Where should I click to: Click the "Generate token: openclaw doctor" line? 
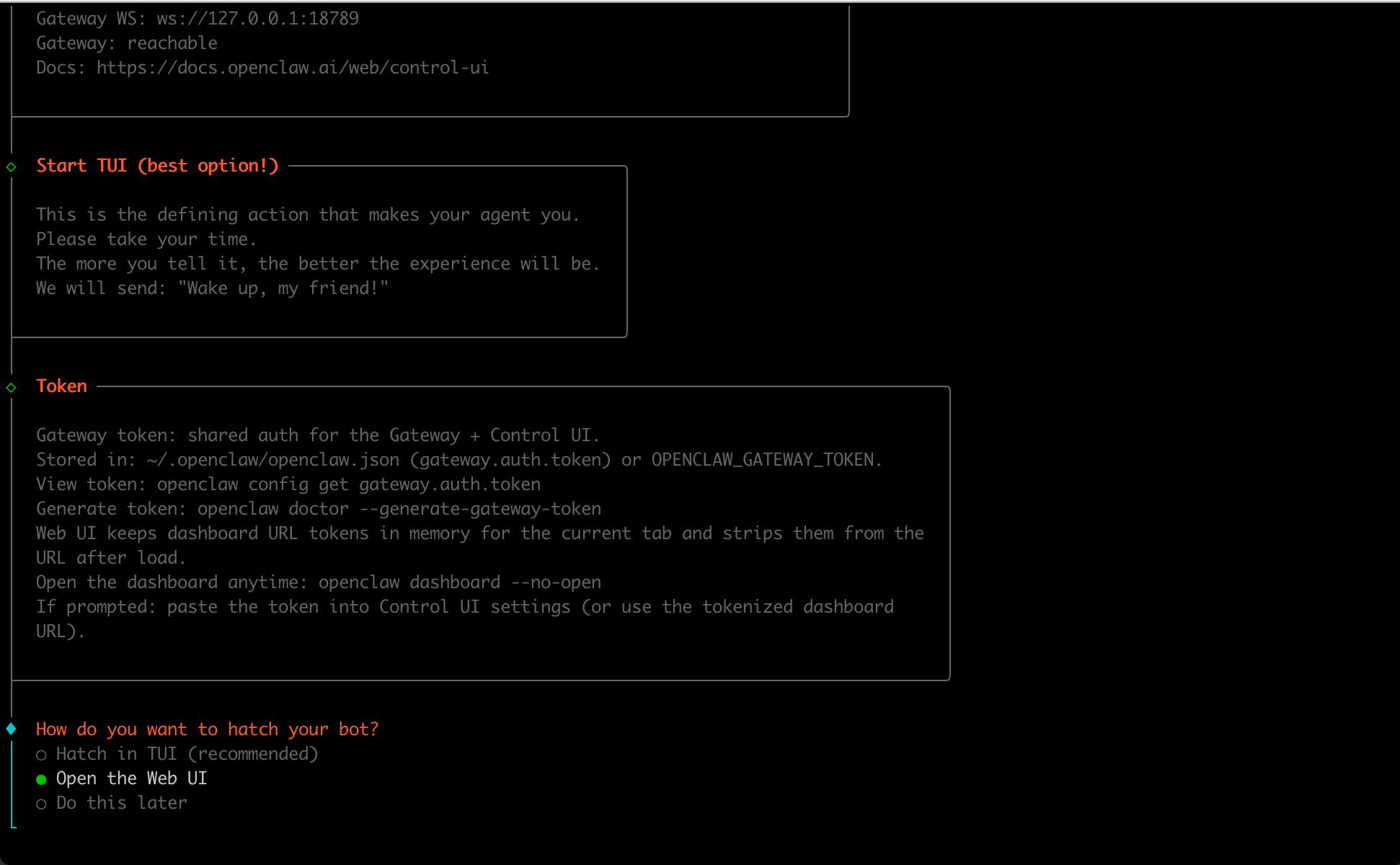319,509
